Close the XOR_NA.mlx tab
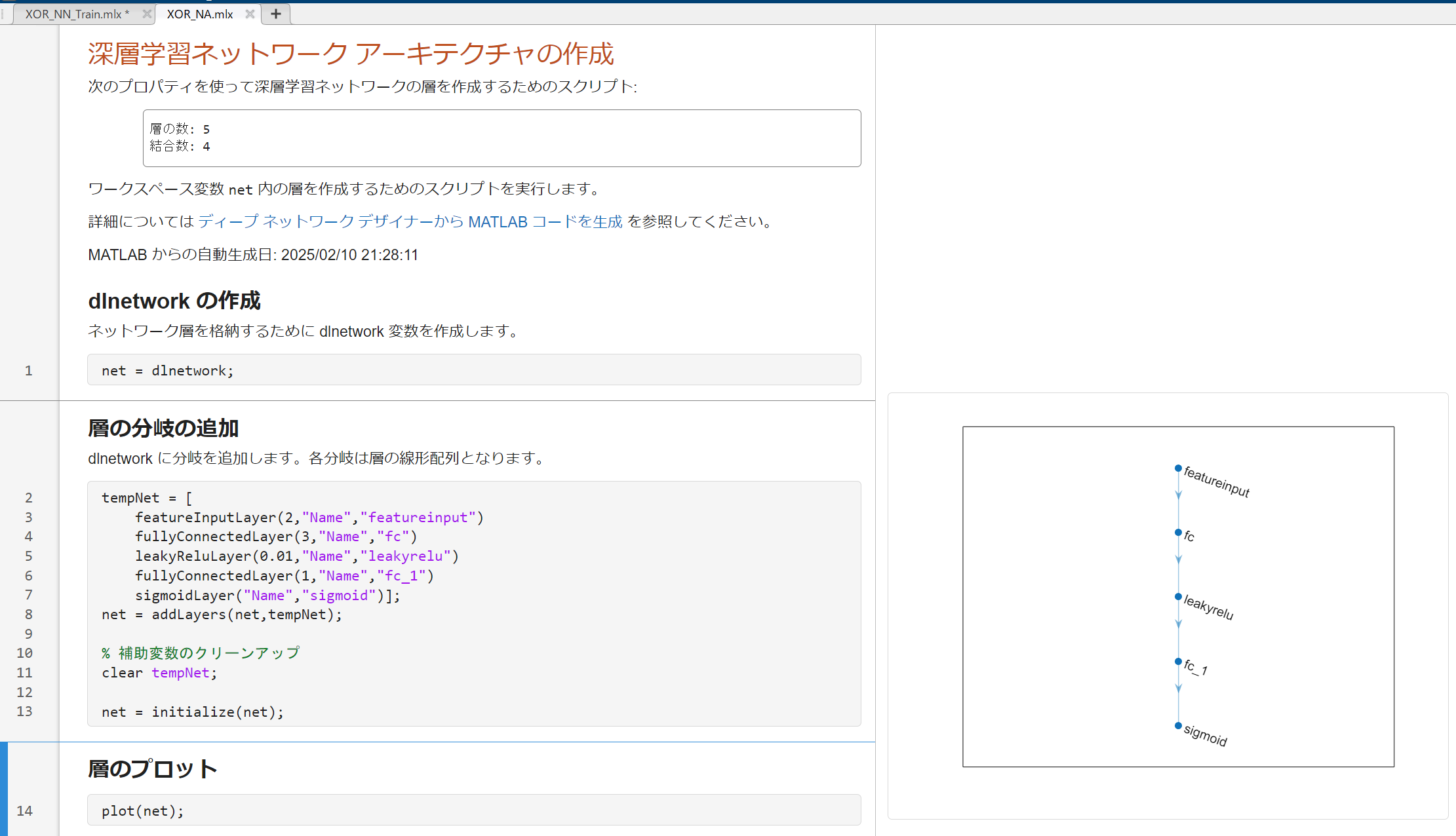This screenshot has height=836, width=1456. click(x=250, y=13)
